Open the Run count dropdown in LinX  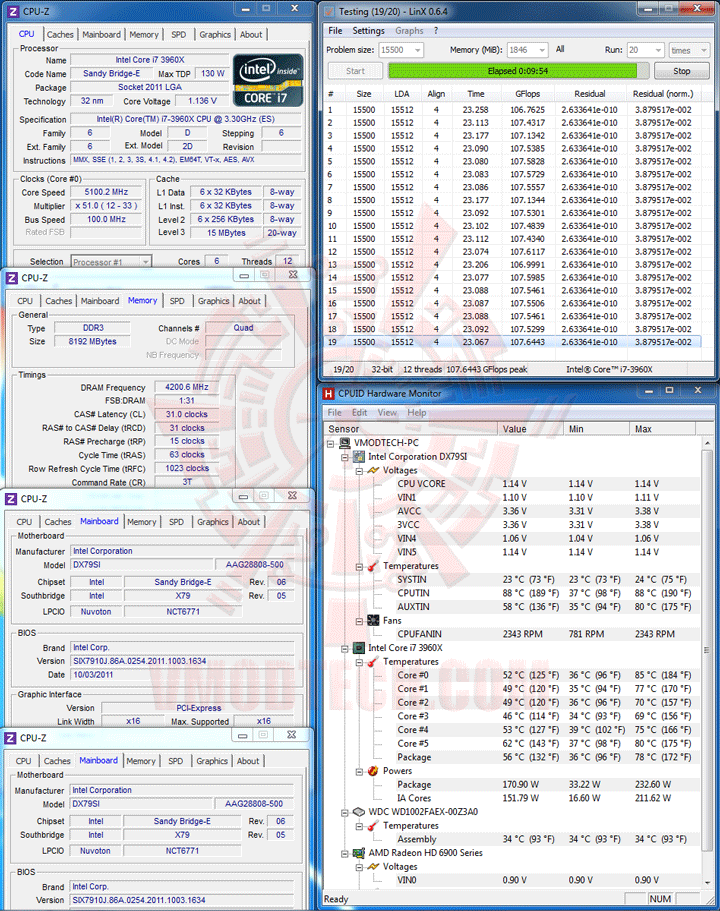(658, 51)
